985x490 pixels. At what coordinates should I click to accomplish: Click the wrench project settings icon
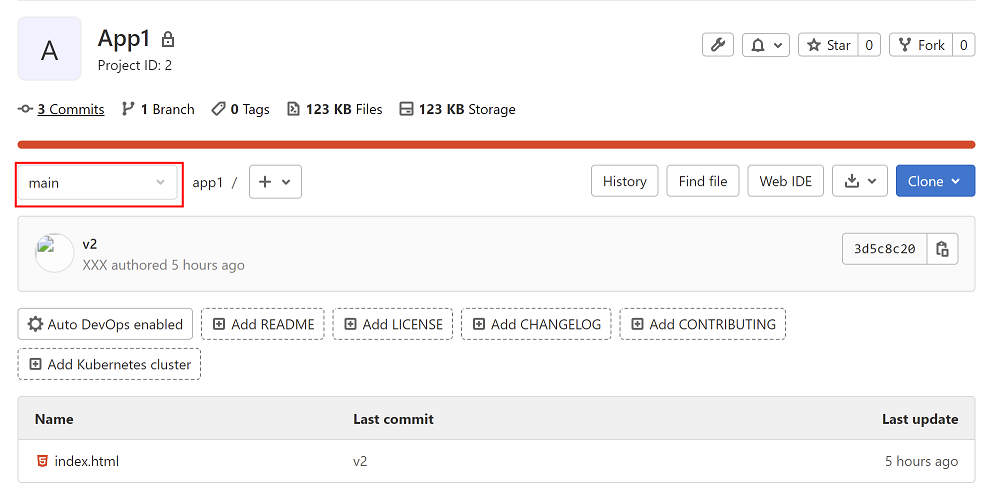click(717, 45)
